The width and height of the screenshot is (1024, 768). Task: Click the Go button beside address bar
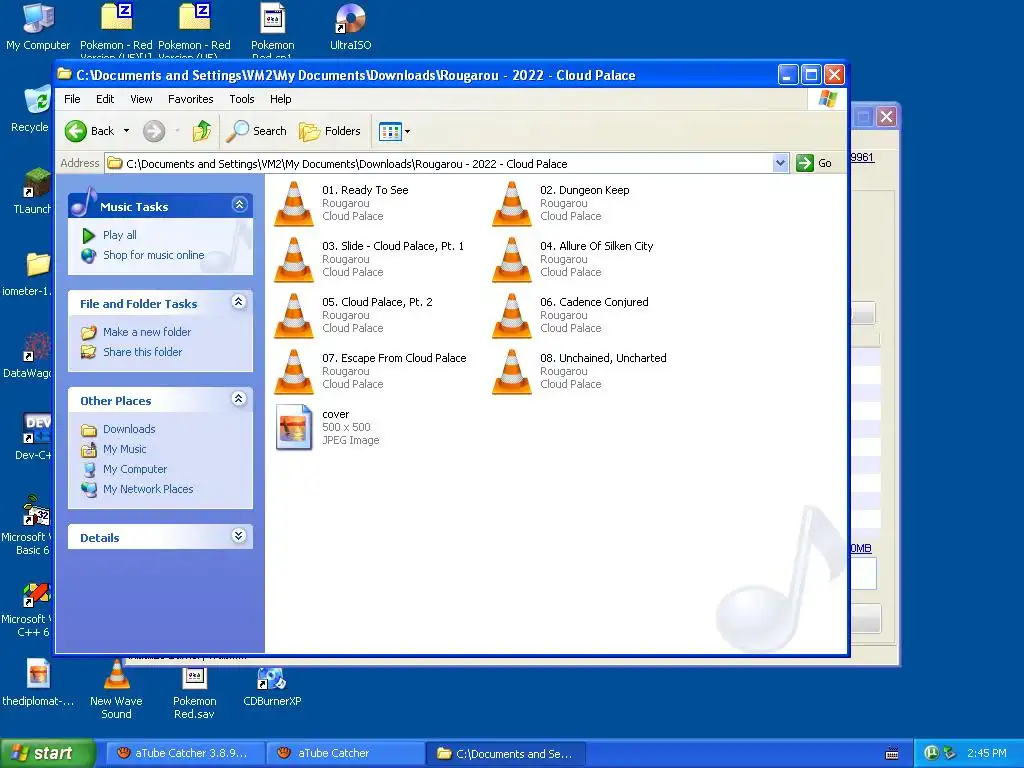coord(814,163)
